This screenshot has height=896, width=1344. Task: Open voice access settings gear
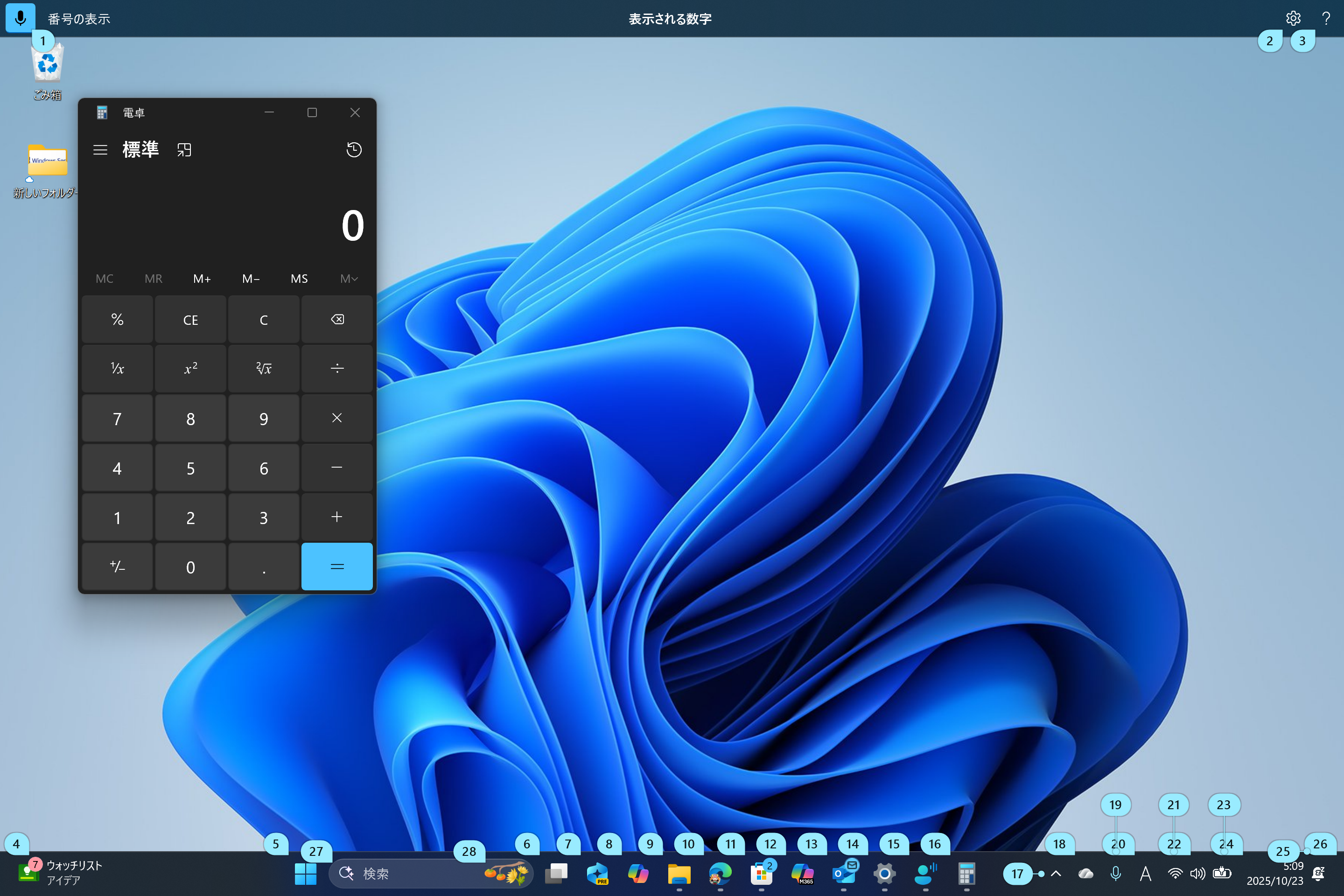1293,18
